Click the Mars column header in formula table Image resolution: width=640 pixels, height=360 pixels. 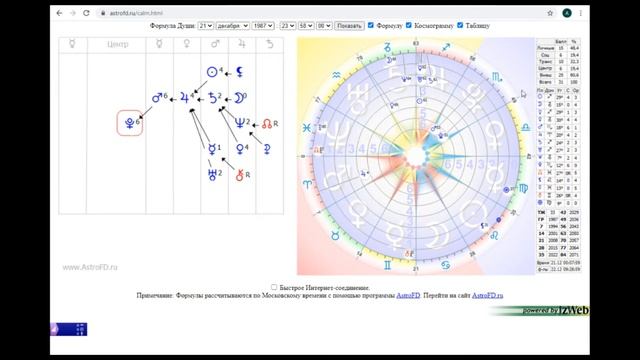[x=215, y=44]
